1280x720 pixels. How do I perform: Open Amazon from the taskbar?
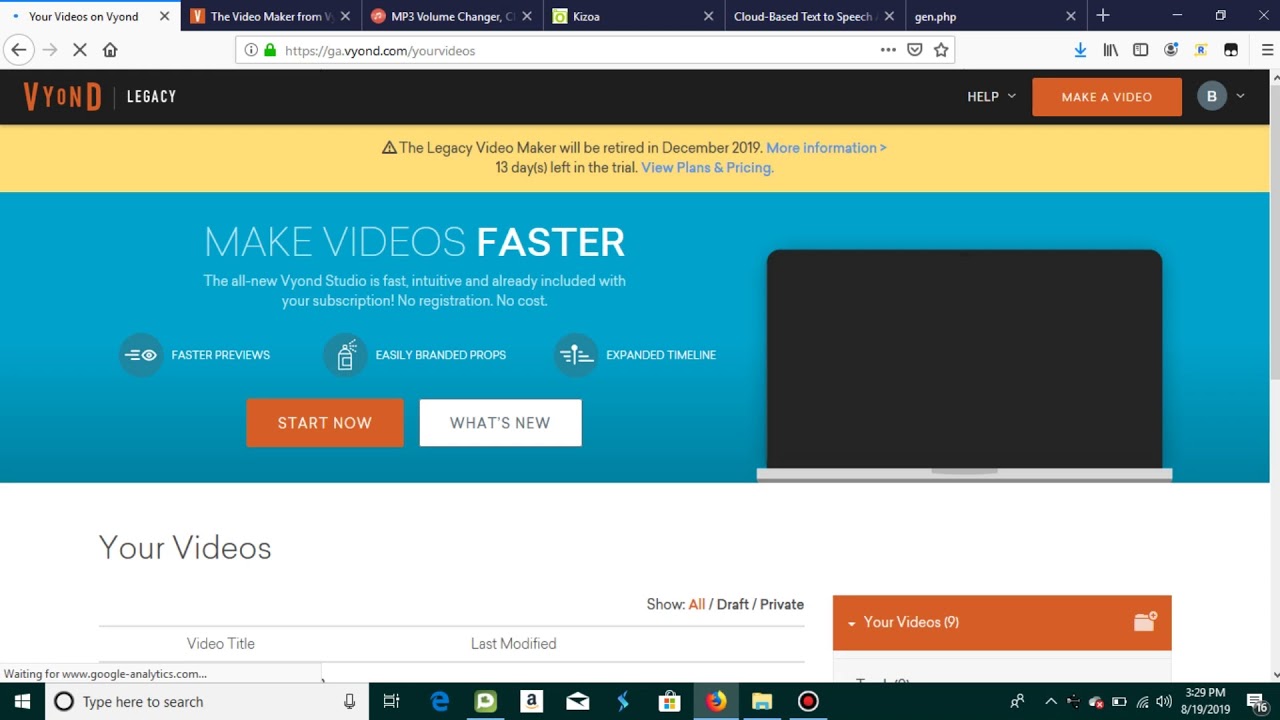click(531, 702)
